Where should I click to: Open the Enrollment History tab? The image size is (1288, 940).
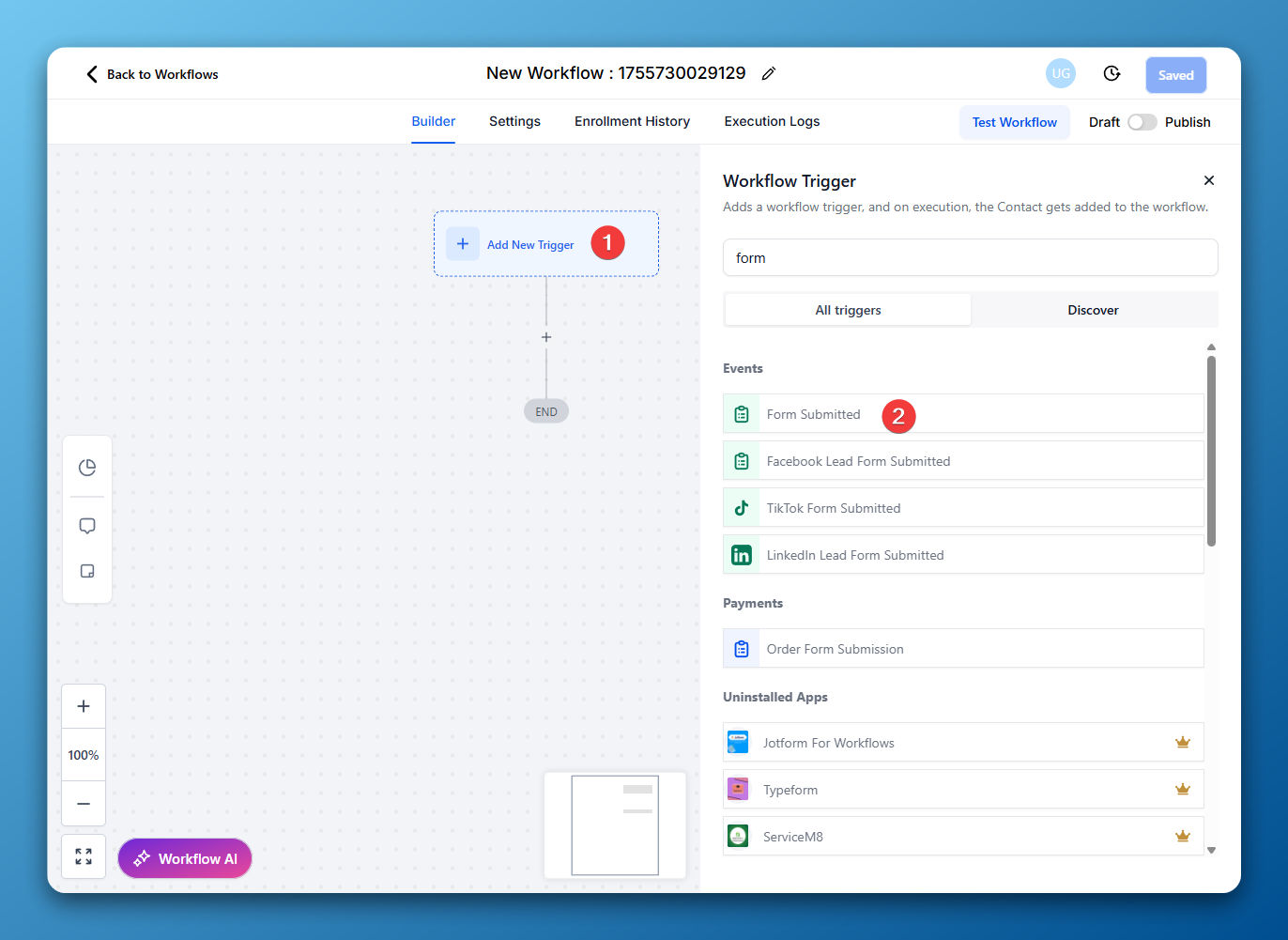pos(632,121)
